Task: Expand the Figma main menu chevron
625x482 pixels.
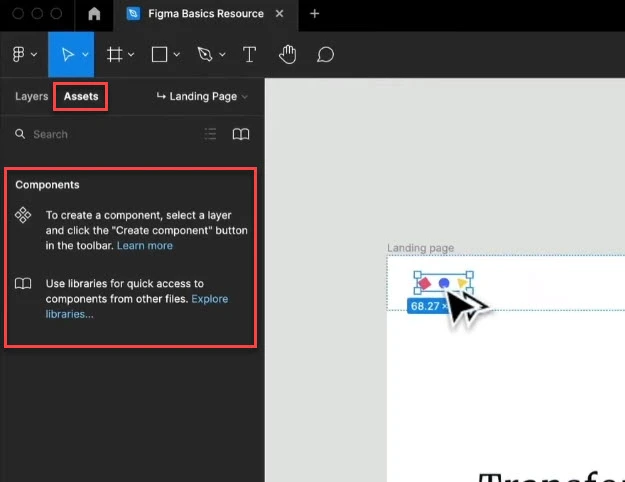Action: tap(34, 54)
